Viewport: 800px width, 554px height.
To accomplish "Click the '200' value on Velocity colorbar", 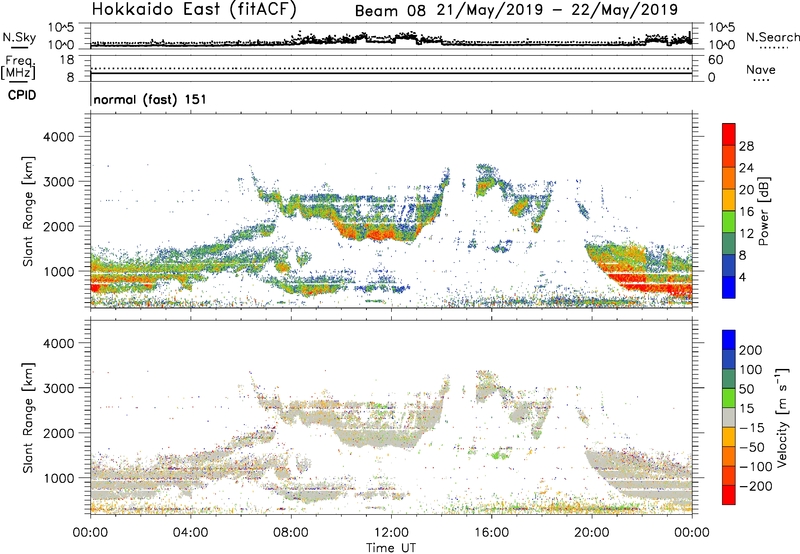I will click(750, 350).
